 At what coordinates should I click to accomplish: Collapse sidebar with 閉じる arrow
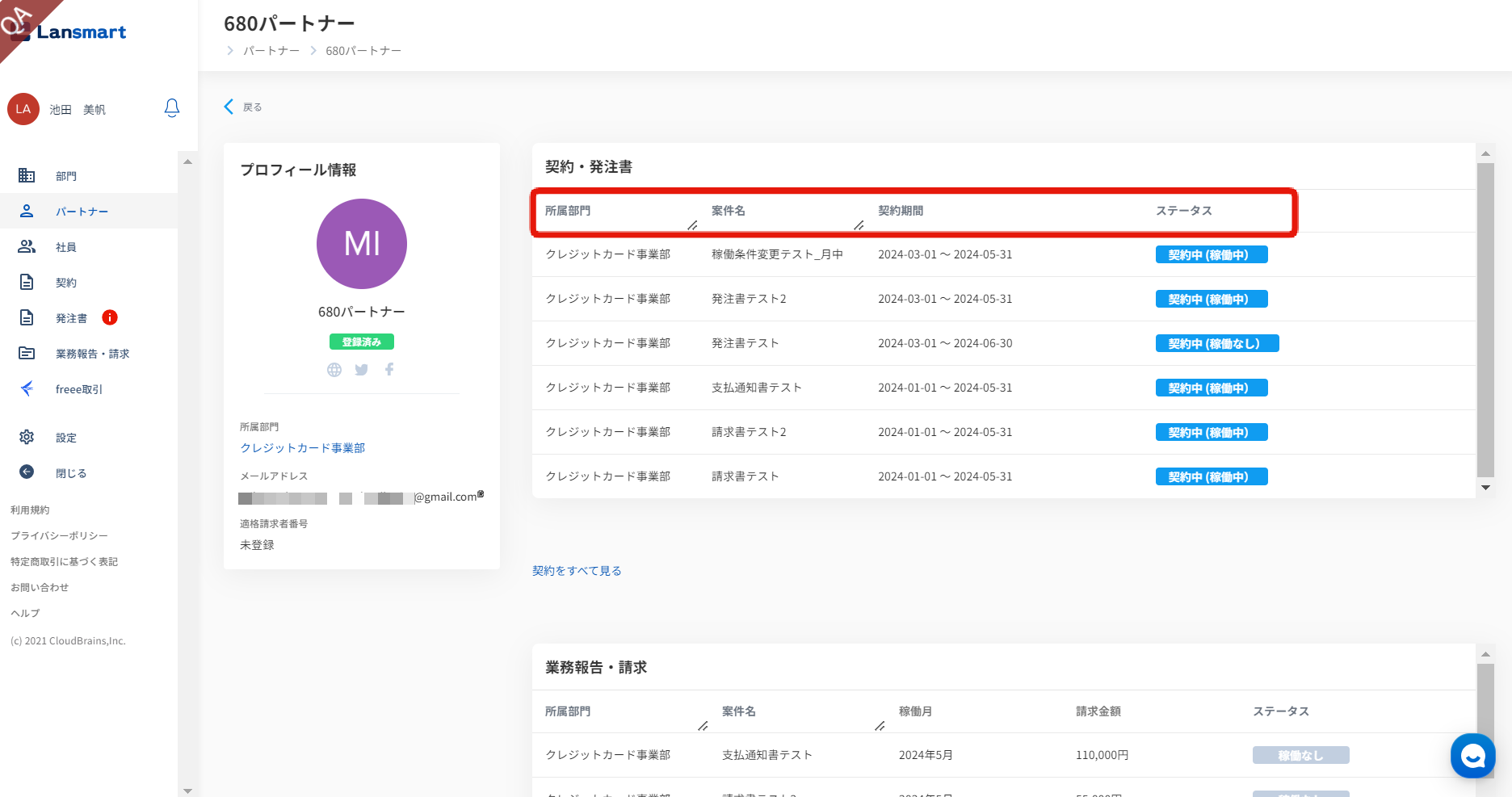27,472
